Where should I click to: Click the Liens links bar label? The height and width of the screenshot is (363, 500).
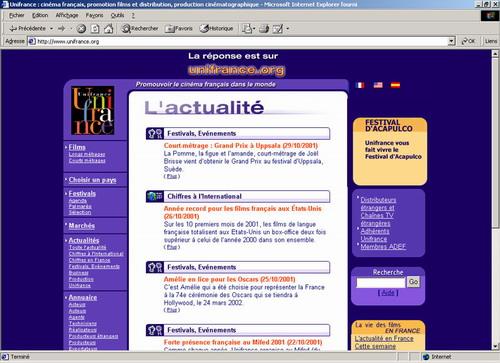coord(491,41)
